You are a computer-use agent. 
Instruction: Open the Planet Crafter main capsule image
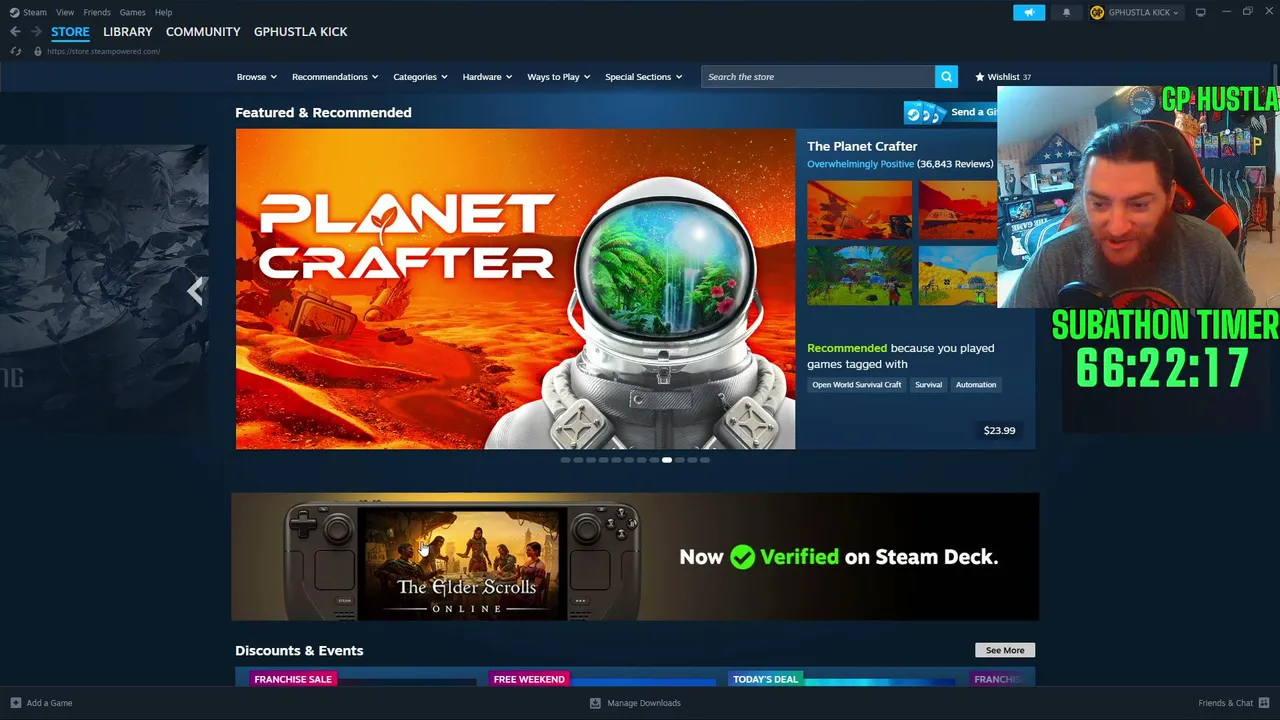[515, 289]
